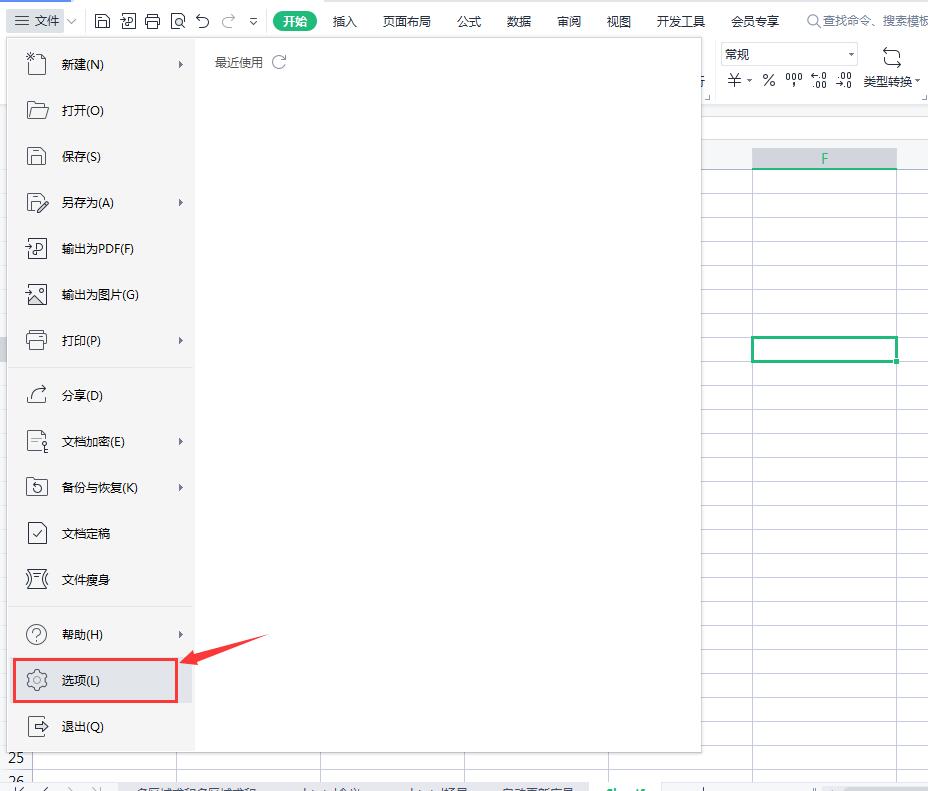Viewport: 928px width, 791px height.
Task: Expand the 类型转换 dropdown arrow
Action: pos(917,81)
